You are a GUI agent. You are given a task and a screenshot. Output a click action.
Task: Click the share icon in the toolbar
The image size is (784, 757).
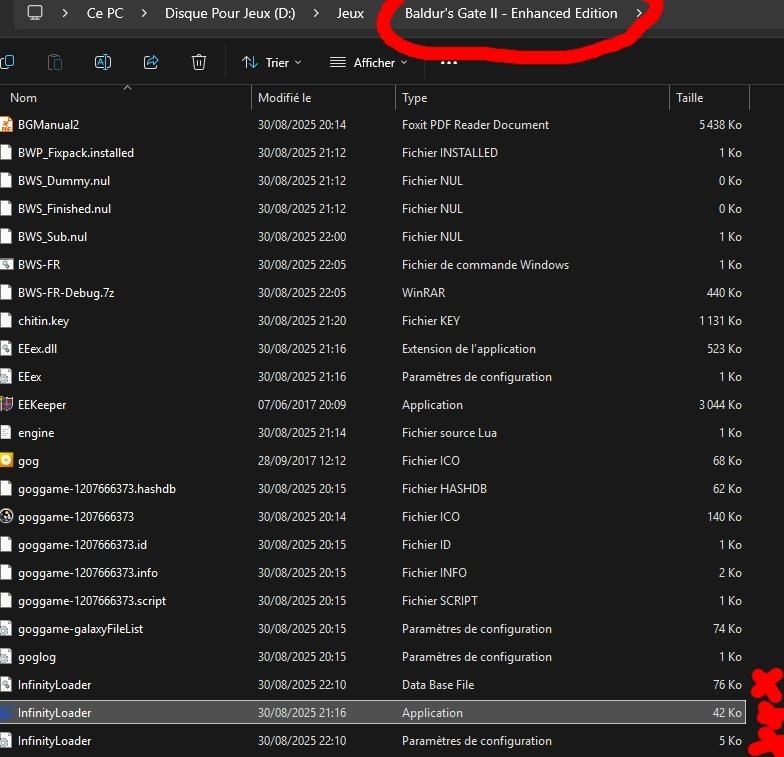point(151,62)
